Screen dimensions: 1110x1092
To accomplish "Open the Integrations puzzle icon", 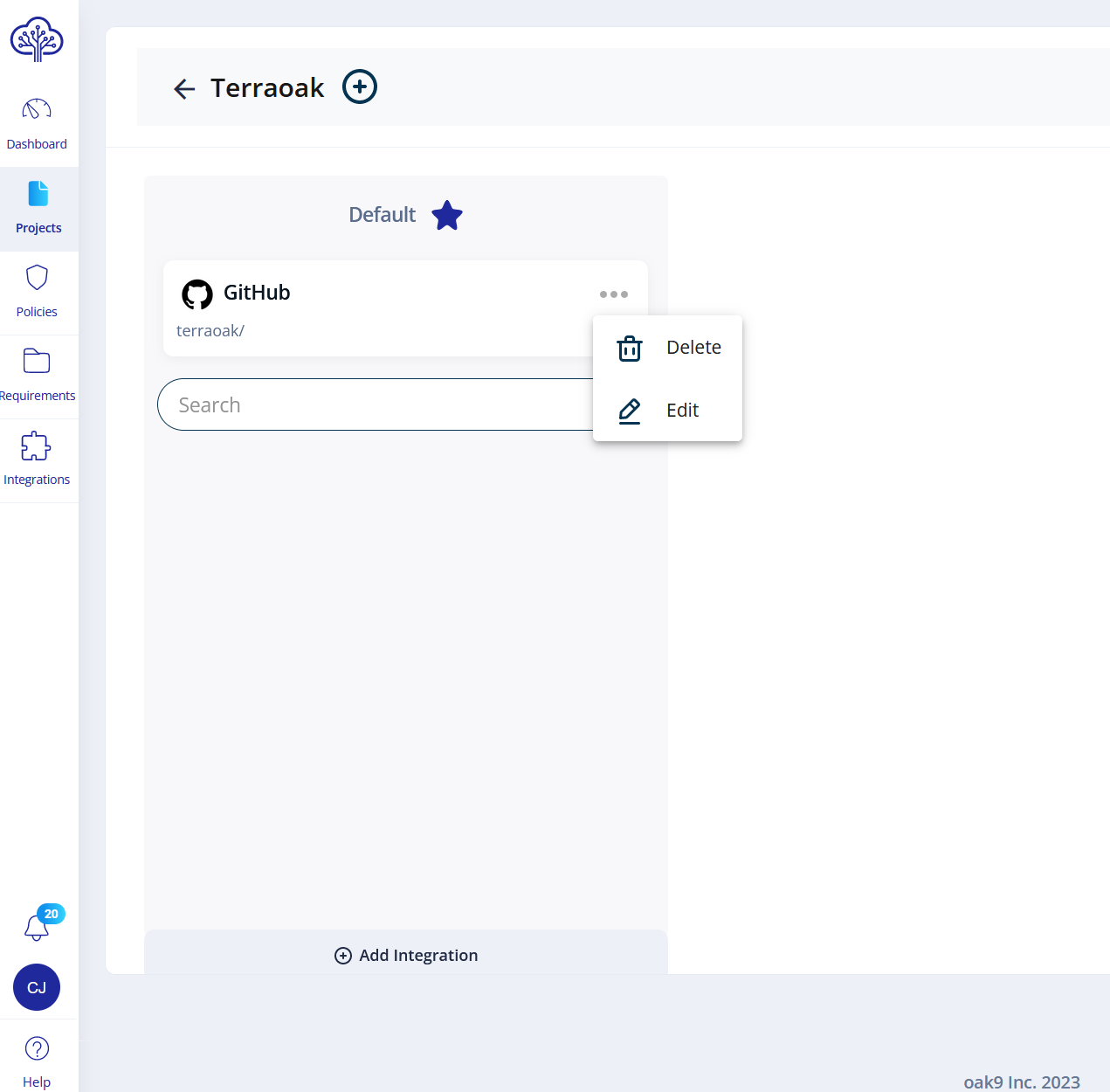I will point(37,446).
